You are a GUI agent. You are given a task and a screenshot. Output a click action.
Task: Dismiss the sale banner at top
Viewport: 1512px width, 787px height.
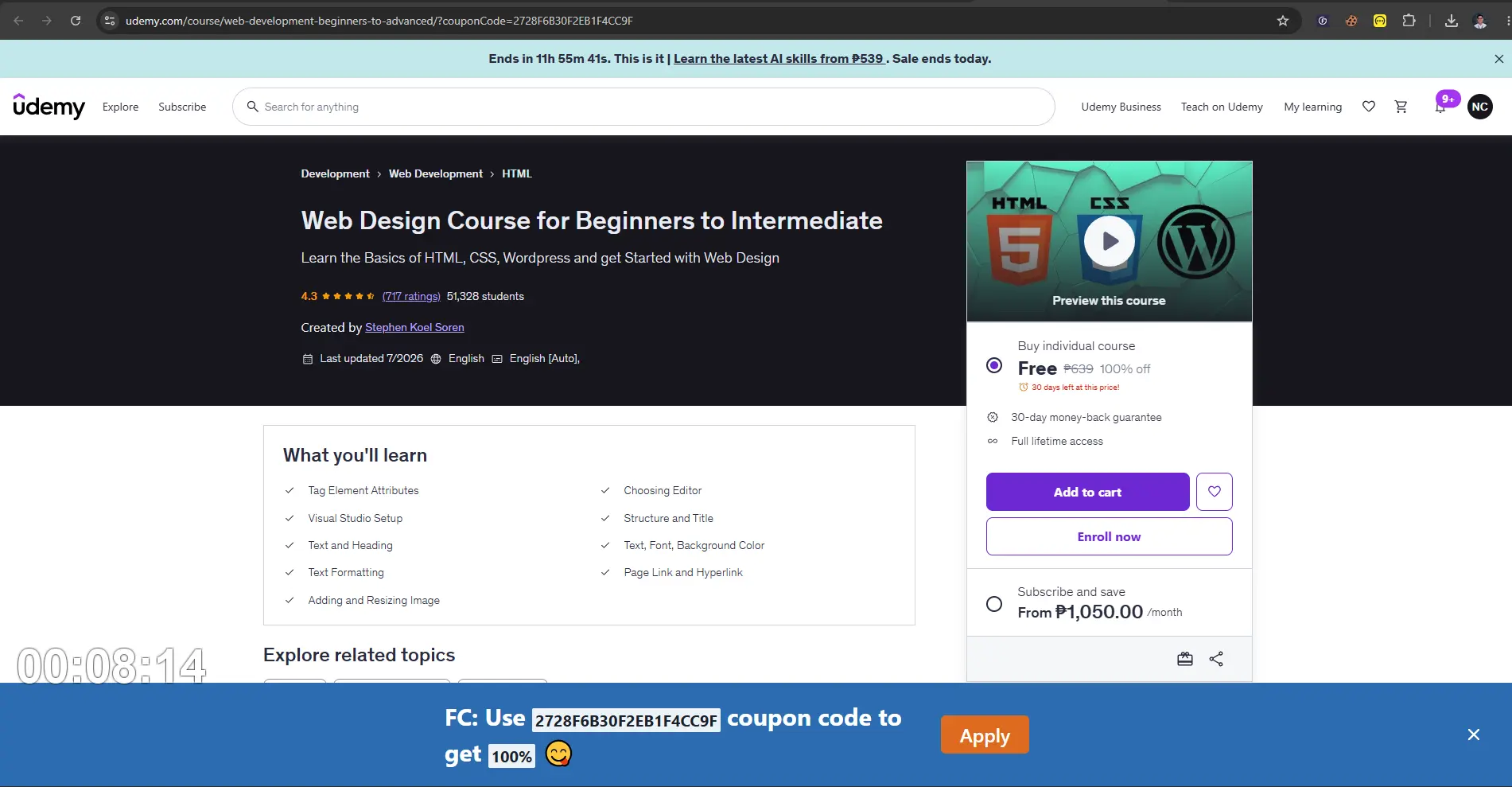(1498, 59)
